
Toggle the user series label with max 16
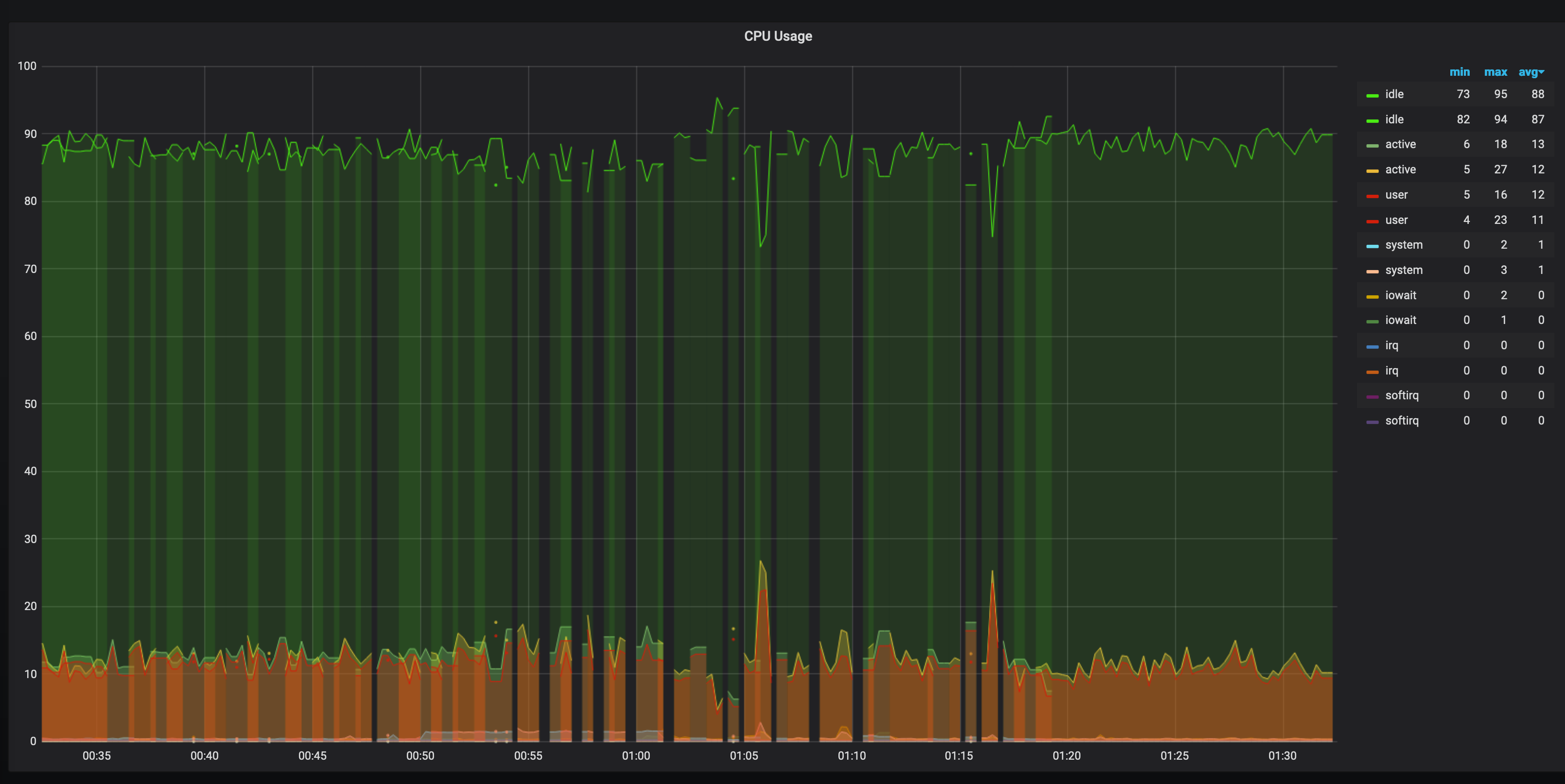[x=1396, y=195]
